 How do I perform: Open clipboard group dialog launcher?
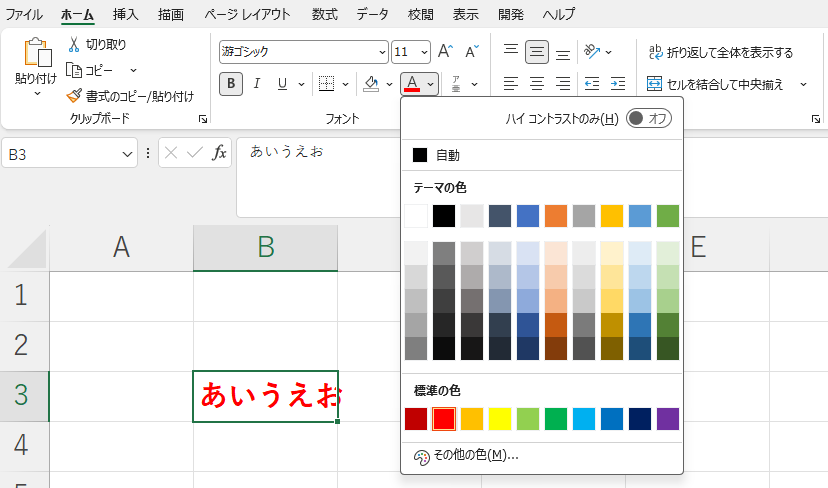pyautogui.click(x=203, y=119)
